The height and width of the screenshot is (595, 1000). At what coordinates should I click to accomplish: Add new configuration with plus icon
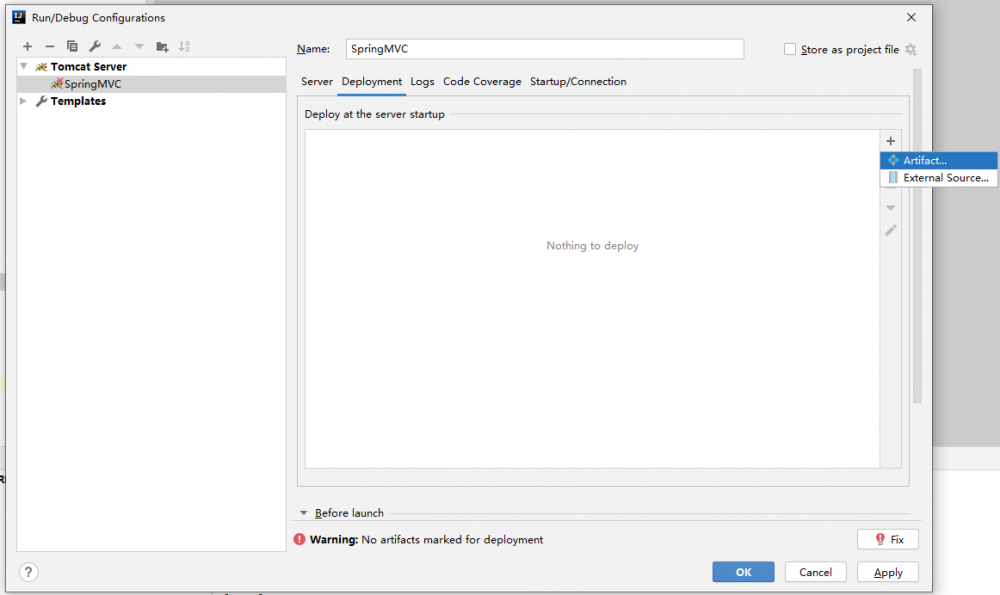pyautogui.click(x=27, y=47)
